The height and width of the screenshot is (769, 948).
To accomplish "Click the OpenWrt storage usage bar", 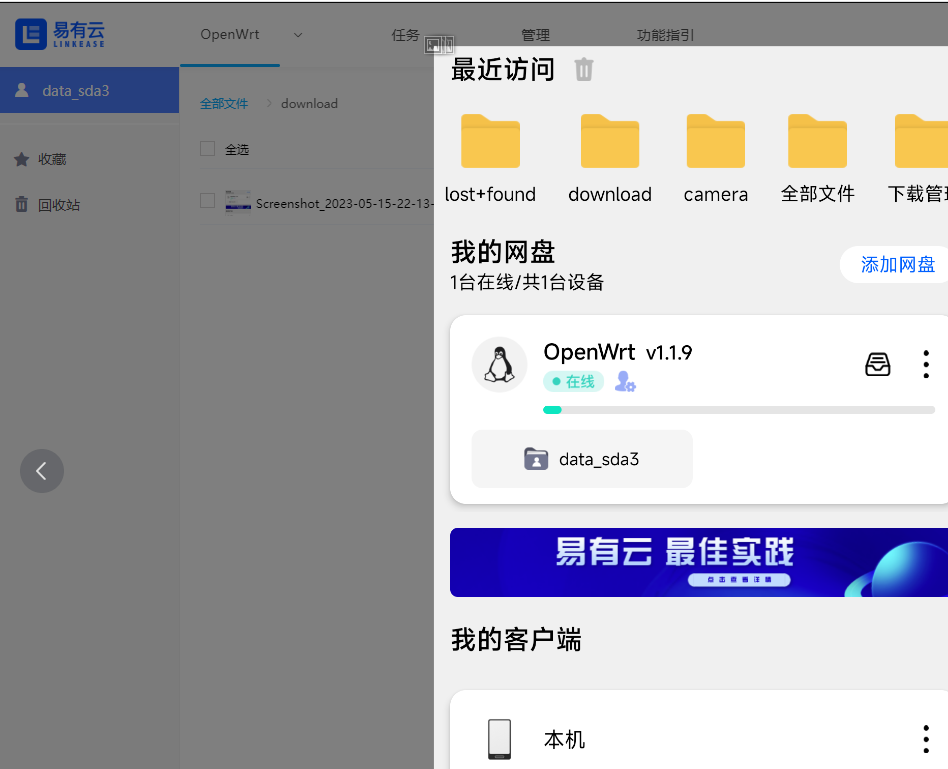I will [x=738, y=410].
